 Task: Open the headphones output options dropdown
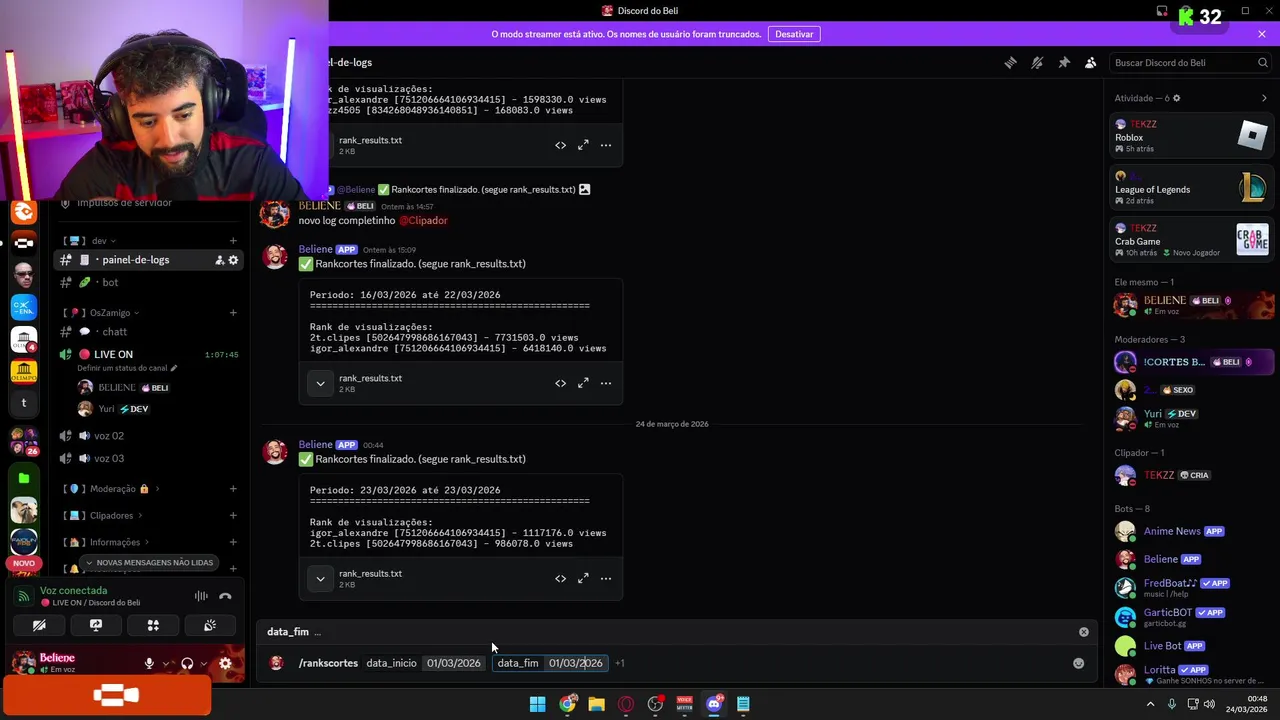[204, 663]
